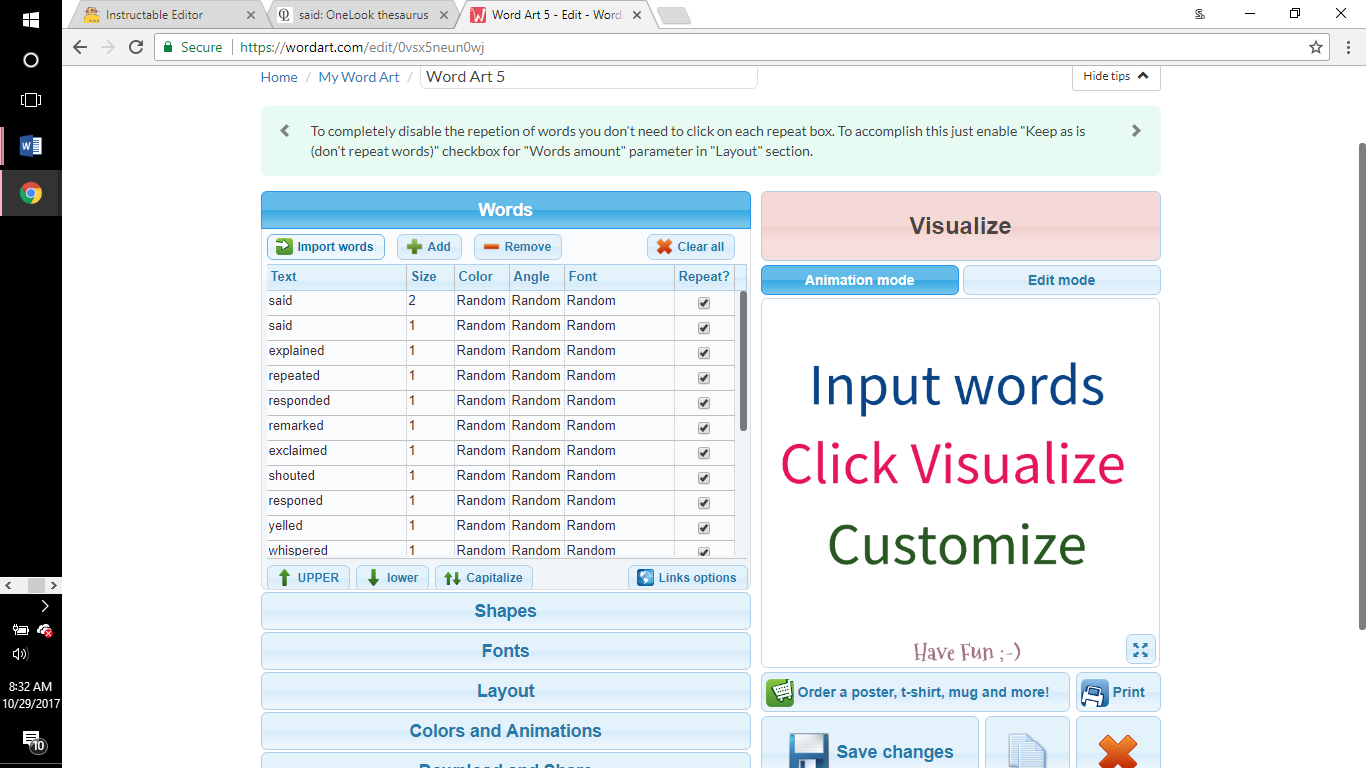Click the Font cell for 'shouted'
Screen dimensions: 1366x768
coord(619,476)
